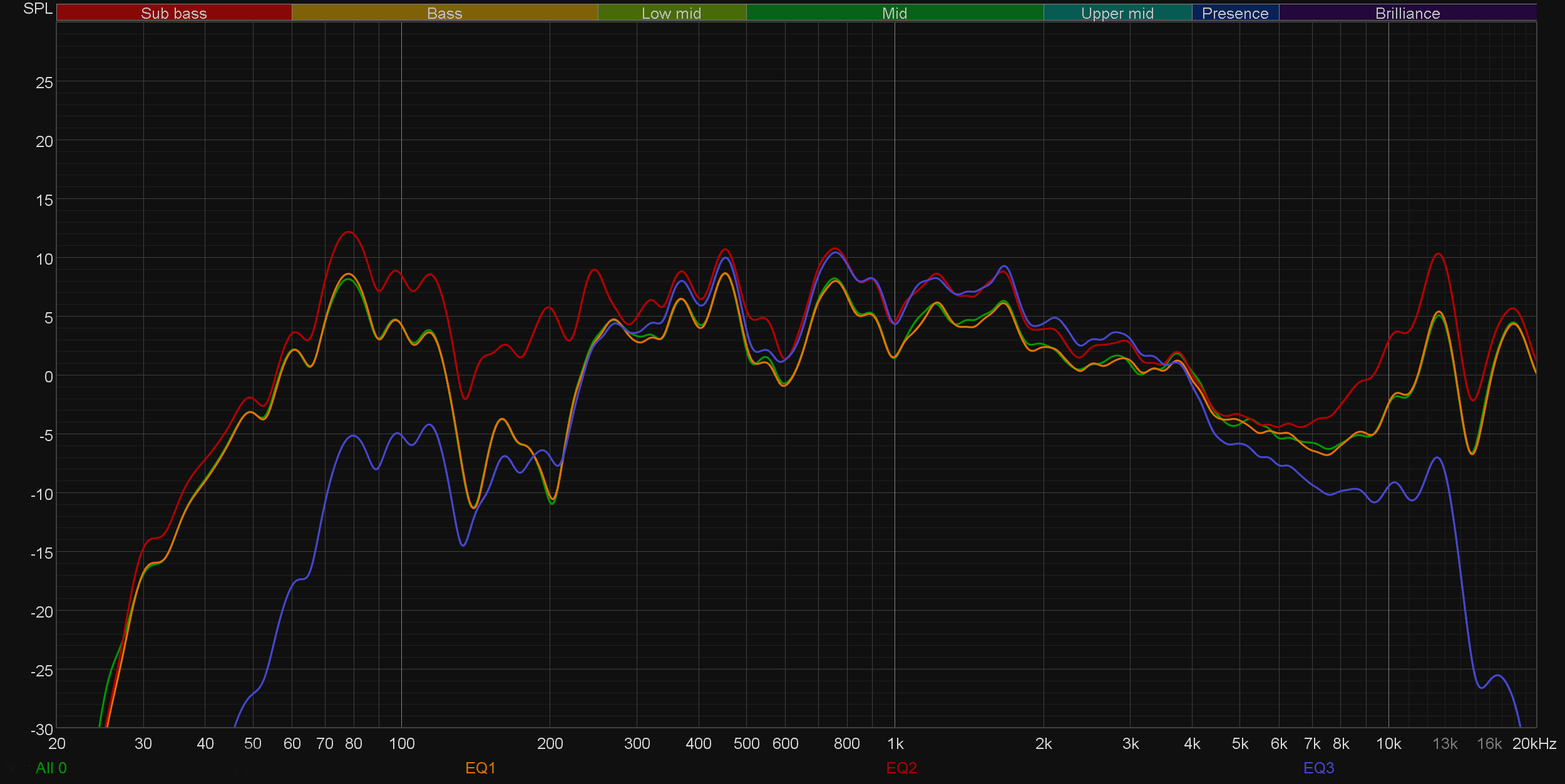This screenshot has width=1565, height=784.
Task: Click the 'Presence' band header
Action: (1234, 13)
